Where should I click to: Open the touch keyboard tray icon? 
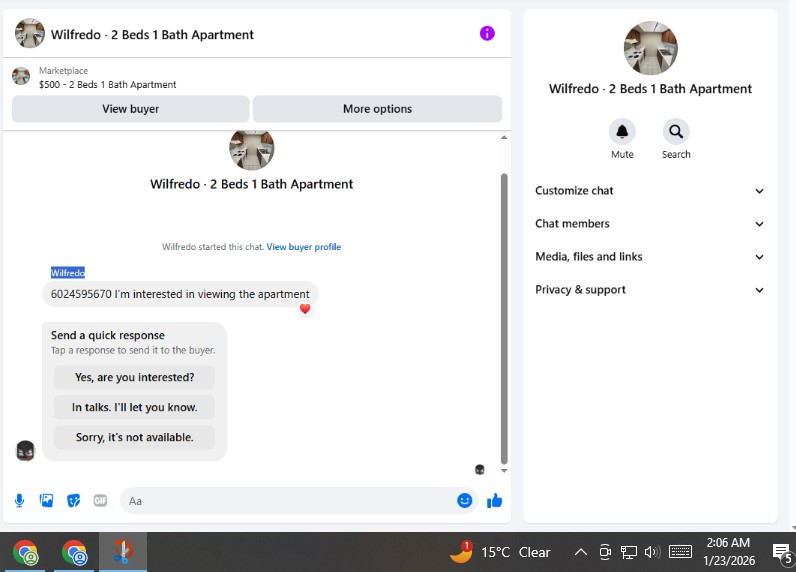(680, 552)
